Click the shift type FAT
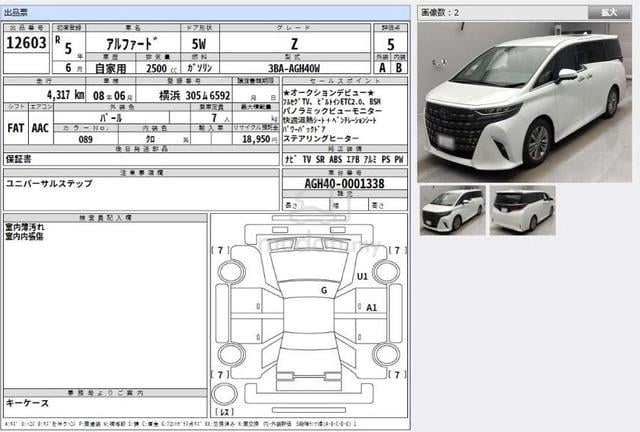Screen dimensions: 640x432 [x=16, y=128]
